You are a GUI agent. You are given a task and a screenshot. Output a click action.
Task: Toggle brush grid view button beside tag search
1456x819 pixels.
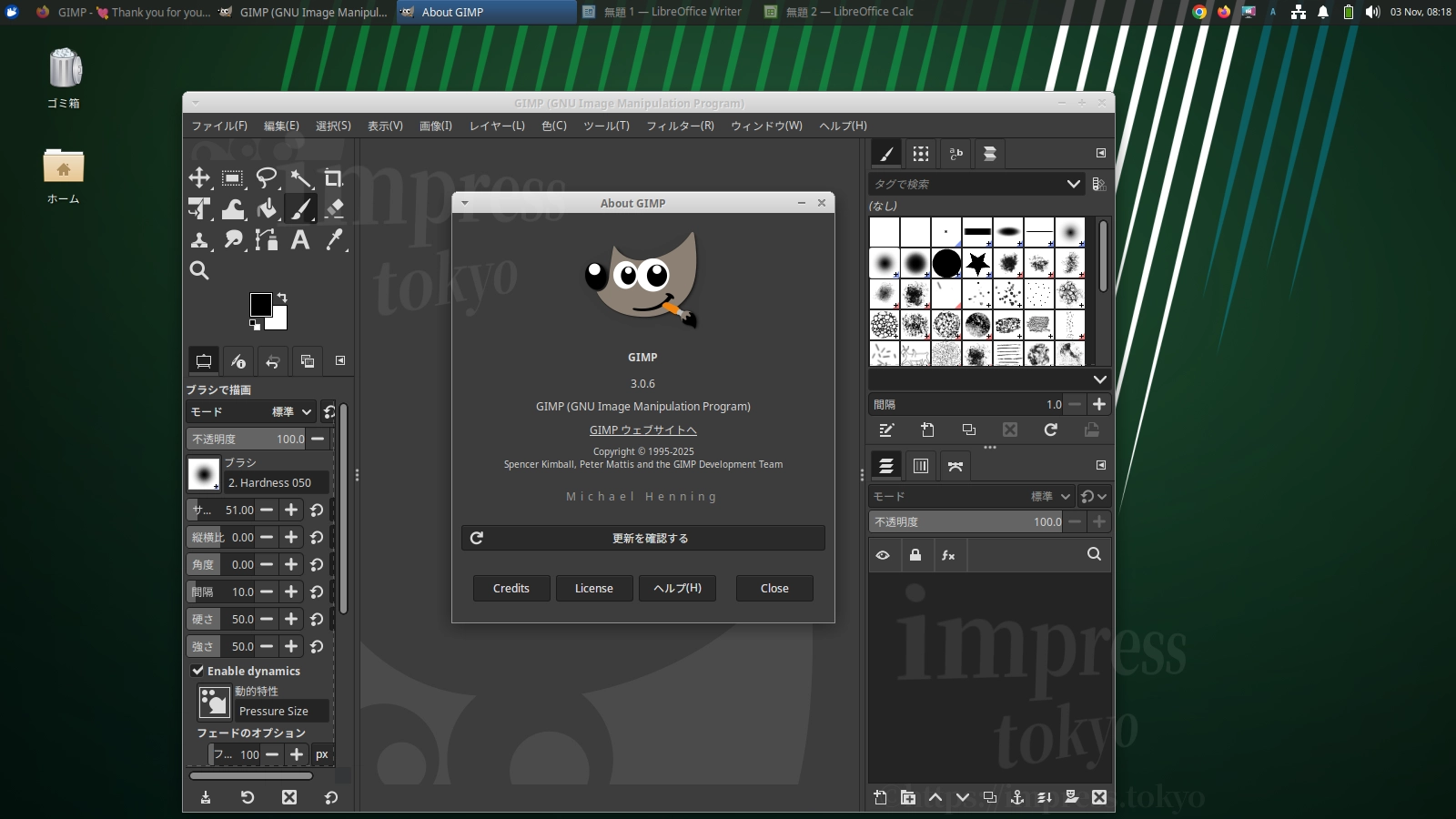[1099, 184]
